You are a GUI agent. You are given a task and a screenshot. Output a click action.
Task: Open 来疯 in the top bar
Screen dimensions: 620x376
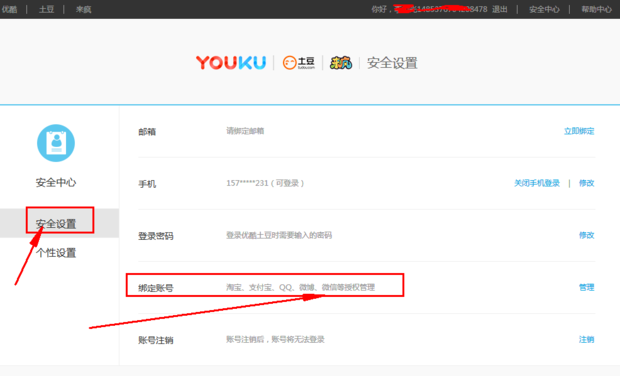click(x=83, y=9)
